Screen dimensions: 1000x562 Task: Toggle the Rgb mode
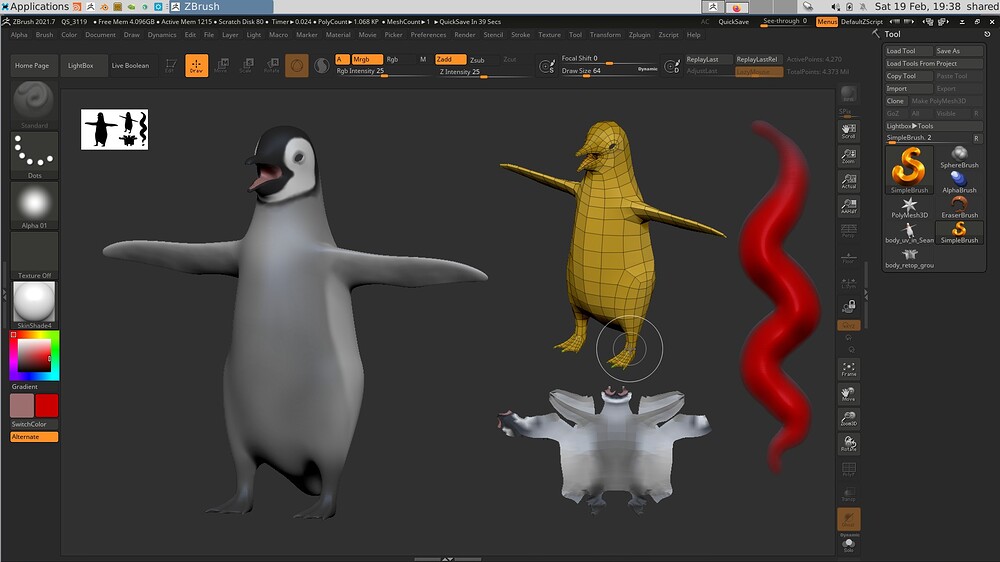point(393,59)
